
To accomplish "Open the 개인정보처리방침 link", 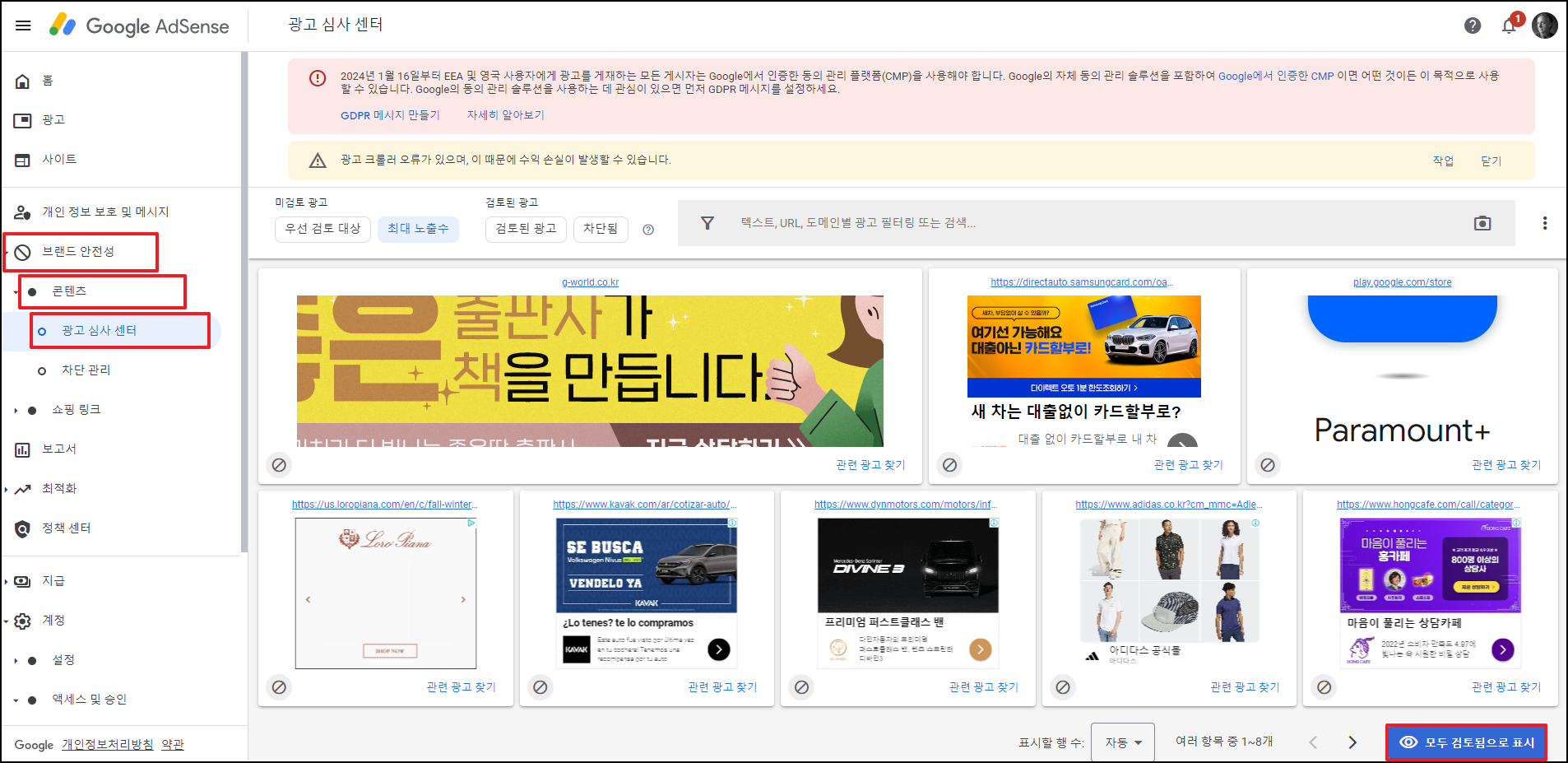I will [108, 744].
